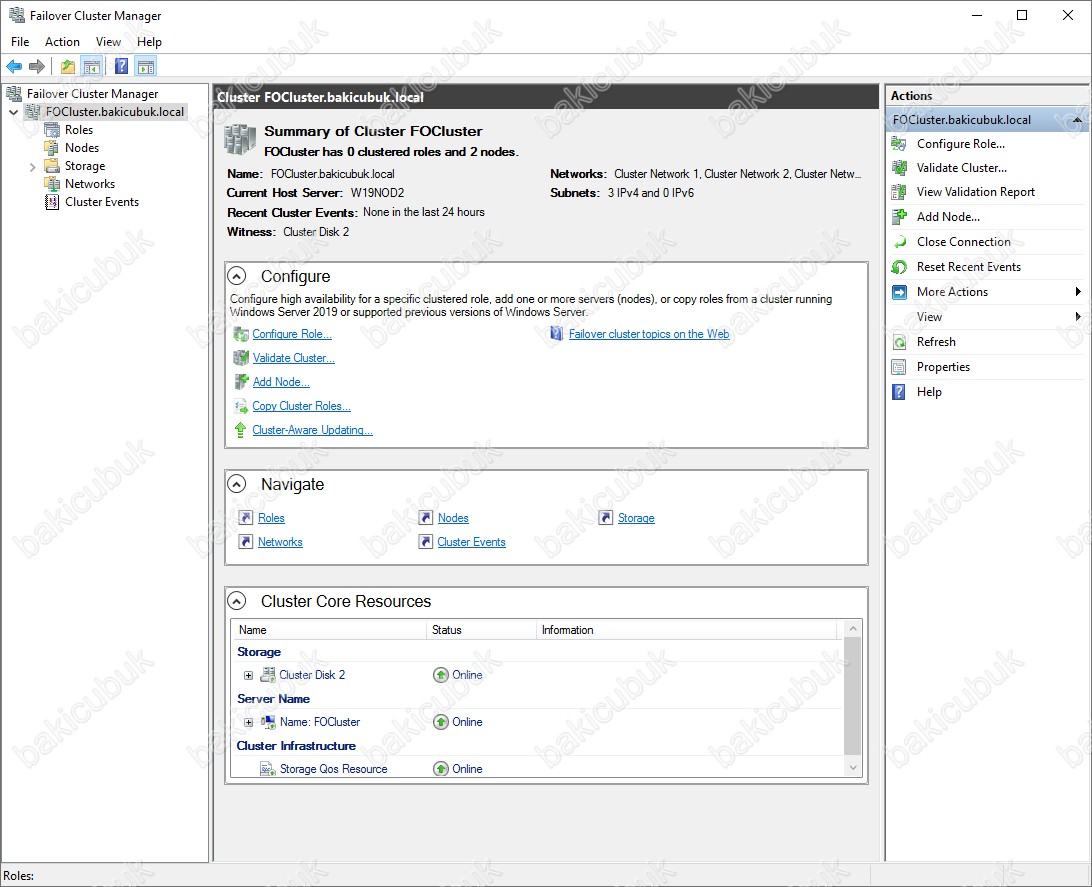
Task: Toggle the Show/Hide Action Pane toolbar icon
Action: (146, 67)
